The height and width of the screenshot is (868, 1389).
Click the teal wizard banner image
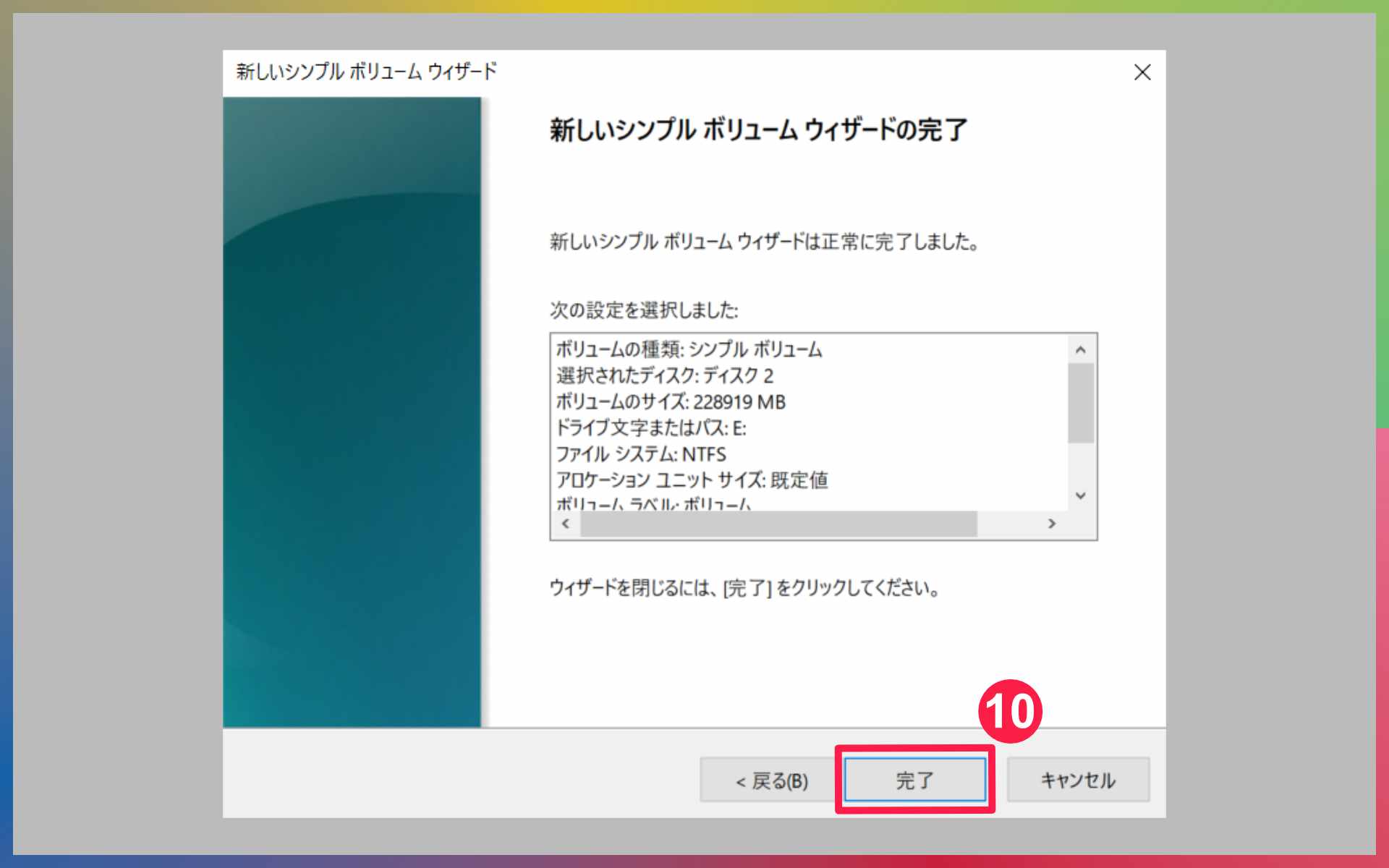(352, 412)
